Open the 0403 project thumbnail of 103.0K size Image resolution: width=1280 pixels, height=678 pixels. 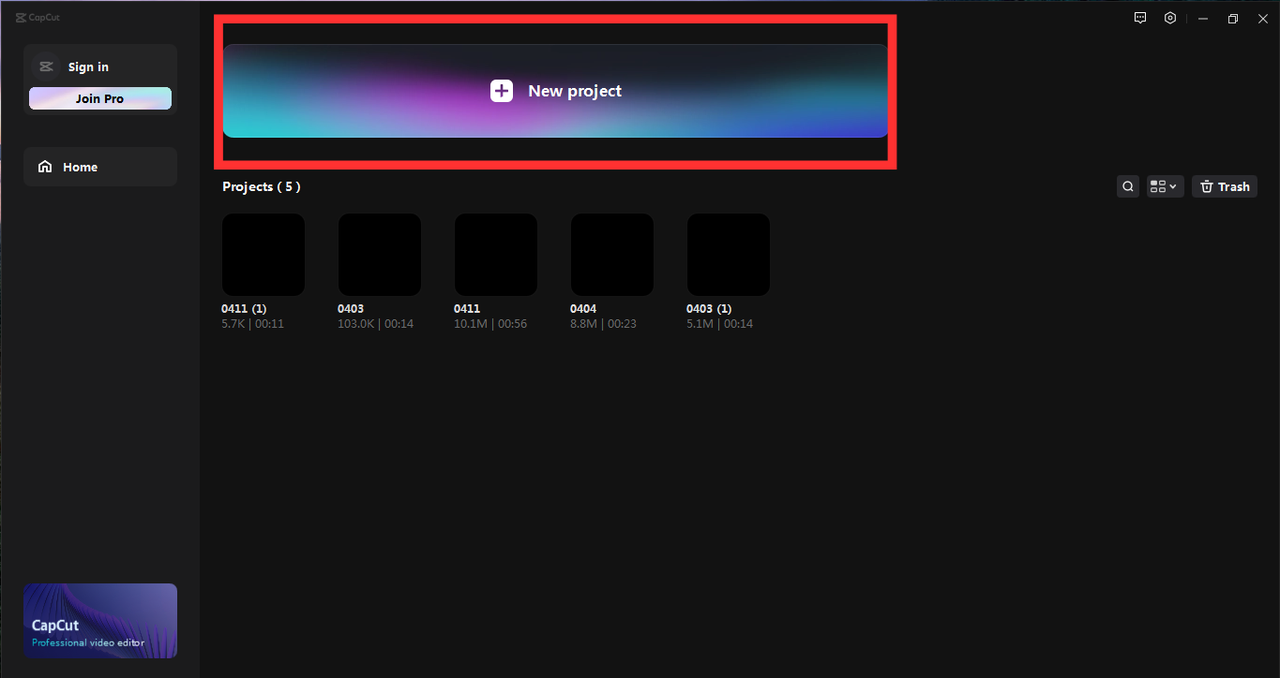(x=379, y=254)
